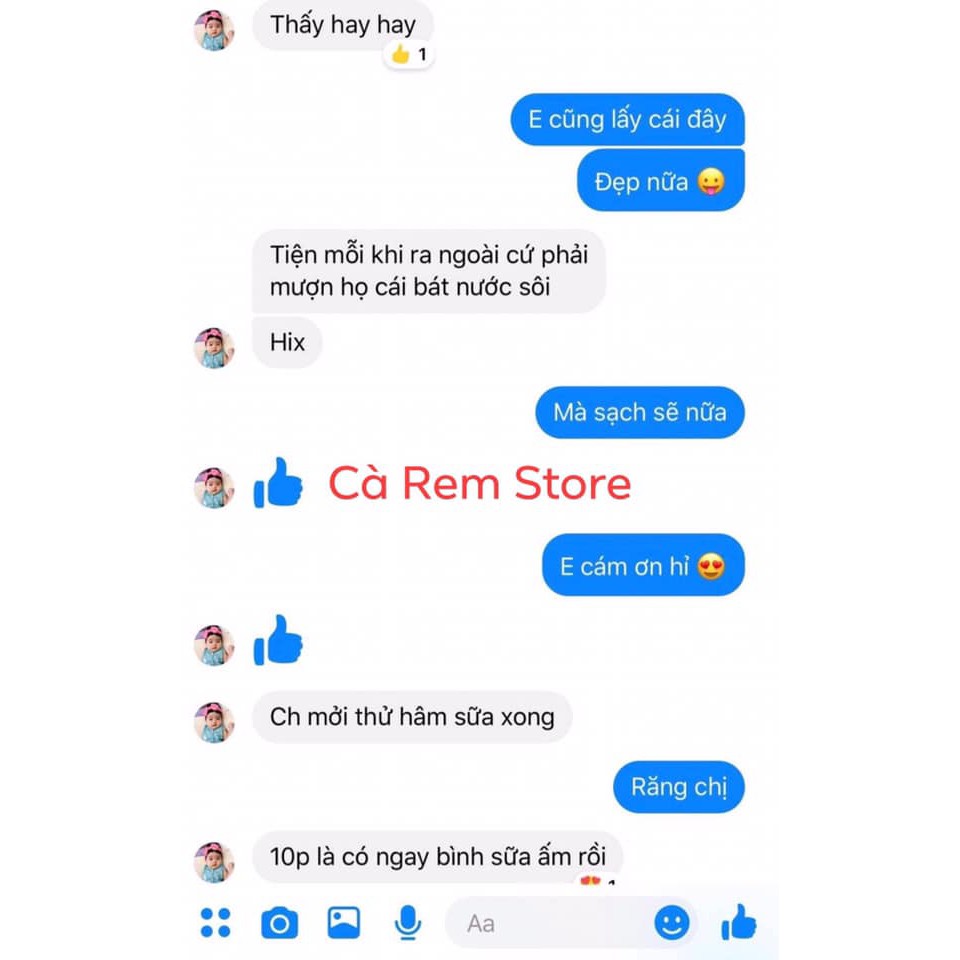
Task: Tap the microphone voice message icon
Action: click(x=407, y=923)
